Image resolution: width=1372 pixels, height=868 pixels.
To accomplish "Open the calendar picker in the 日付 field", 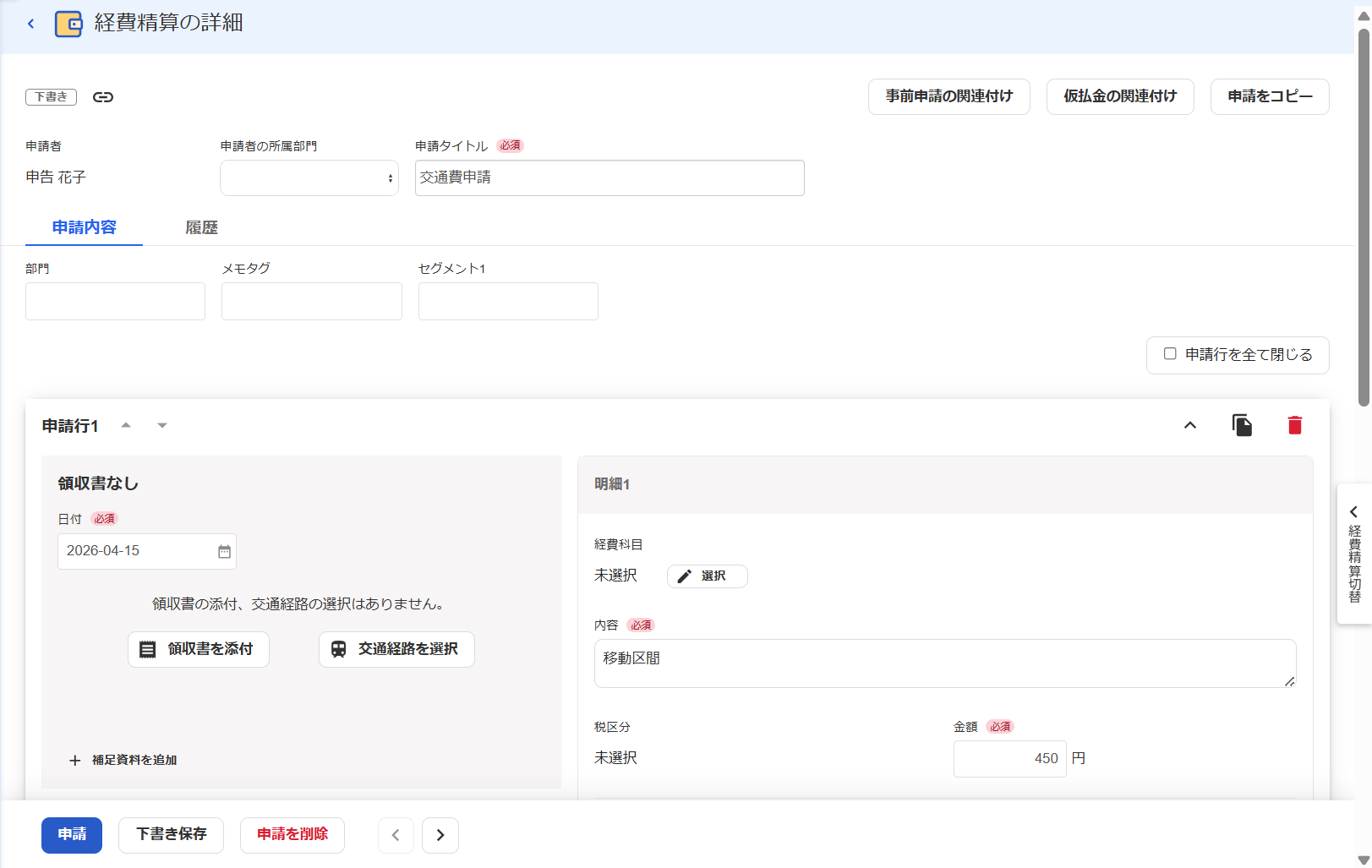I will [x=224, y=552].
